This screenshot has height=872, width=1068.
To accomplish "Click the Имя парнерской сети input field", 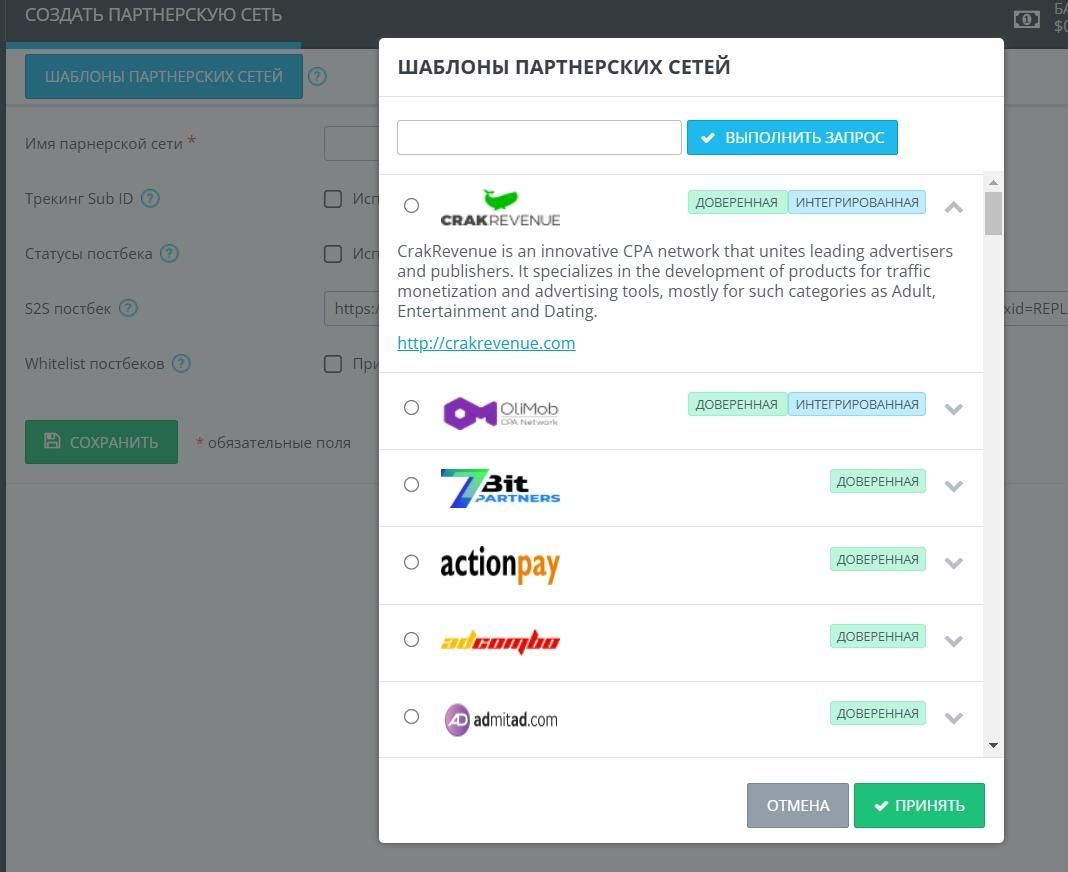I will (351, 143).
